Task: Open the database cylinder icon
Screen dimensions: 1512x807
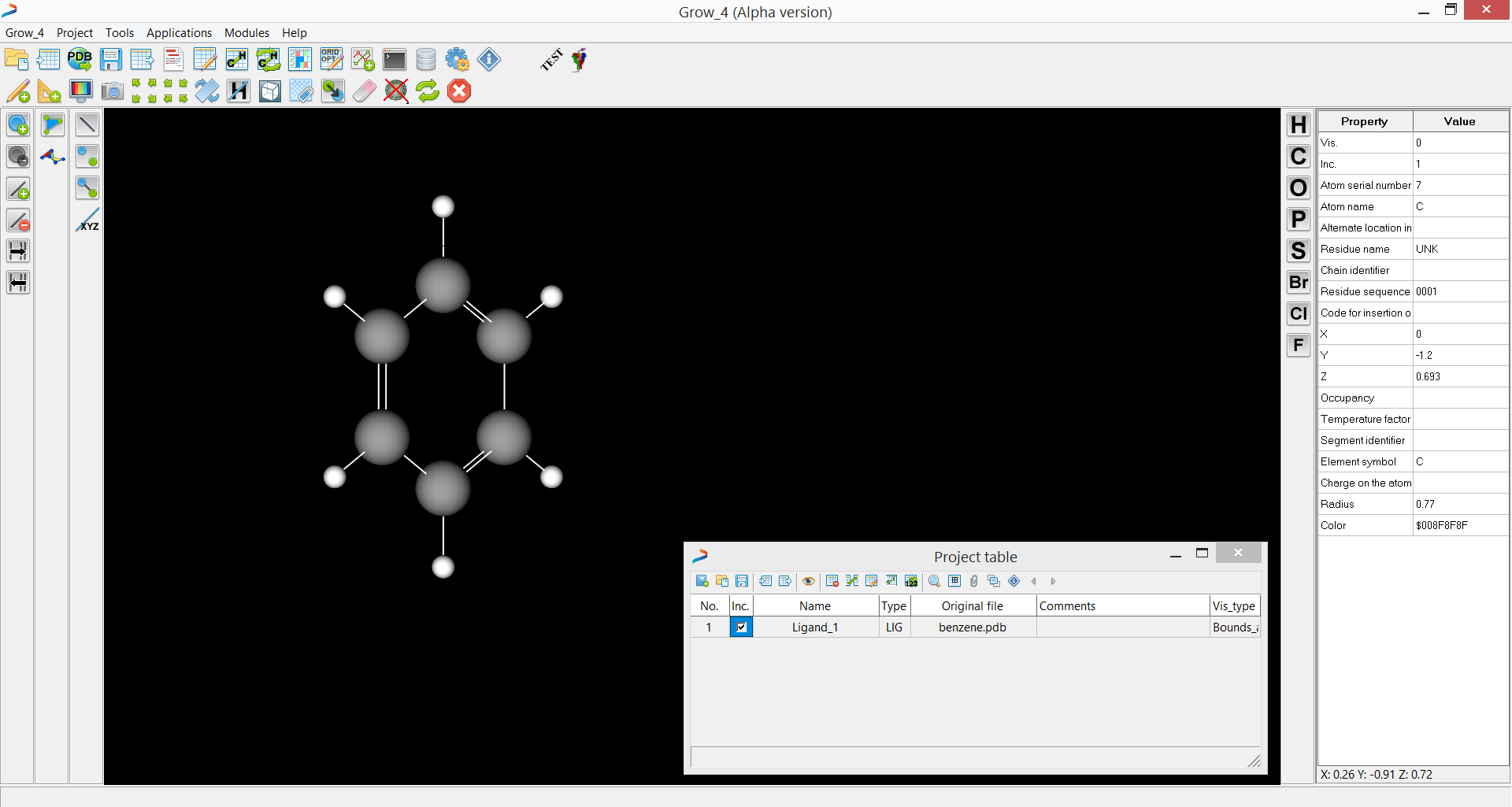Action: 426,59
